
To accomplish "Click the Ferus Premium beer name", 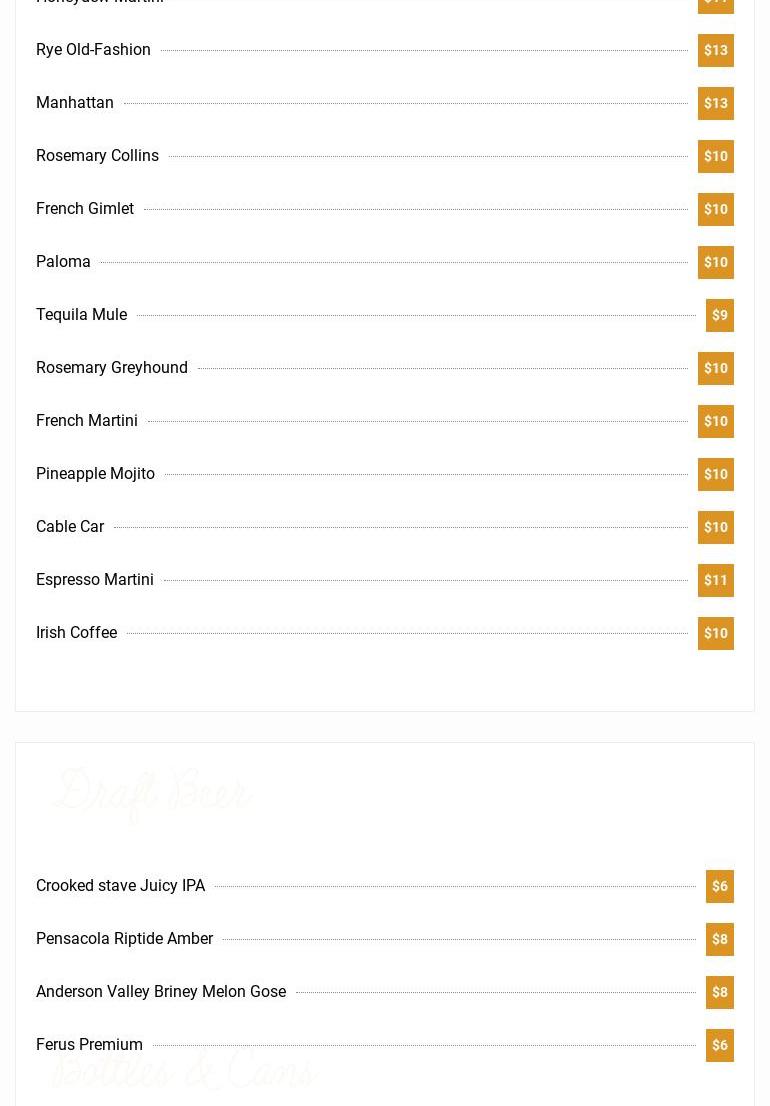I will tap(89, 1045).
